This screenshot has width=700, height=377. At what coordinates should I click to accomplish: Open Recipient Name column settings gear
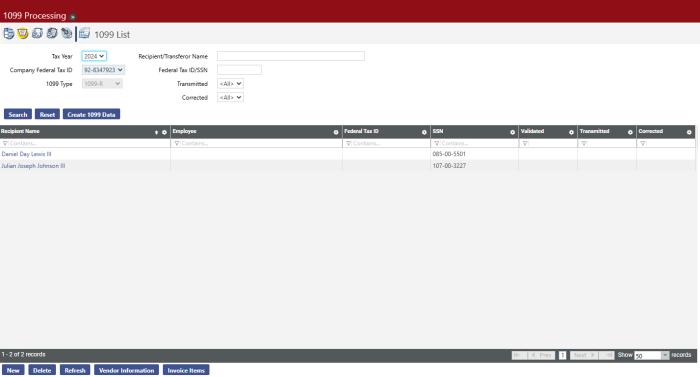[x=164, y=132]
